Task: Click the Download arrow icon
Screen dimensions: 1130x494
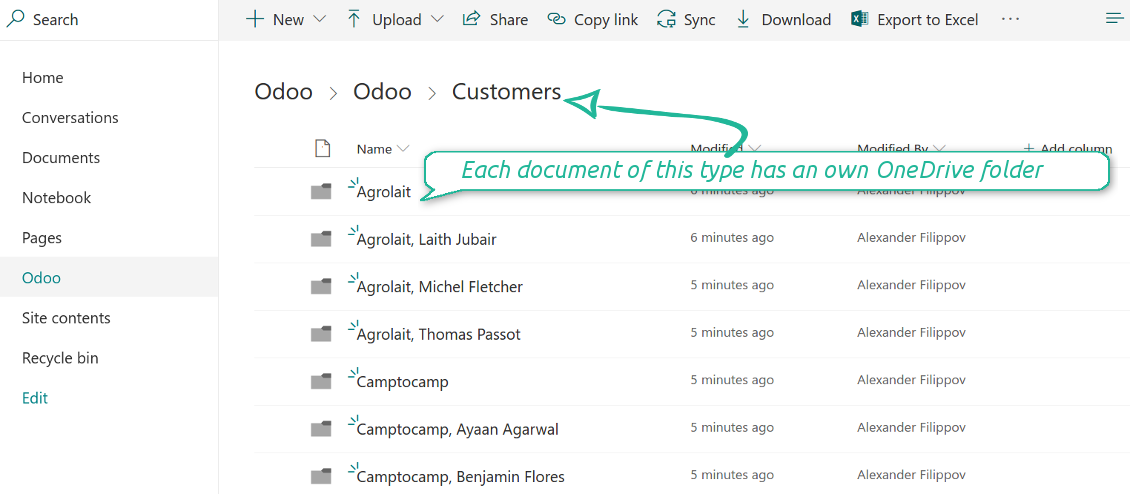Action: [743, 19]
